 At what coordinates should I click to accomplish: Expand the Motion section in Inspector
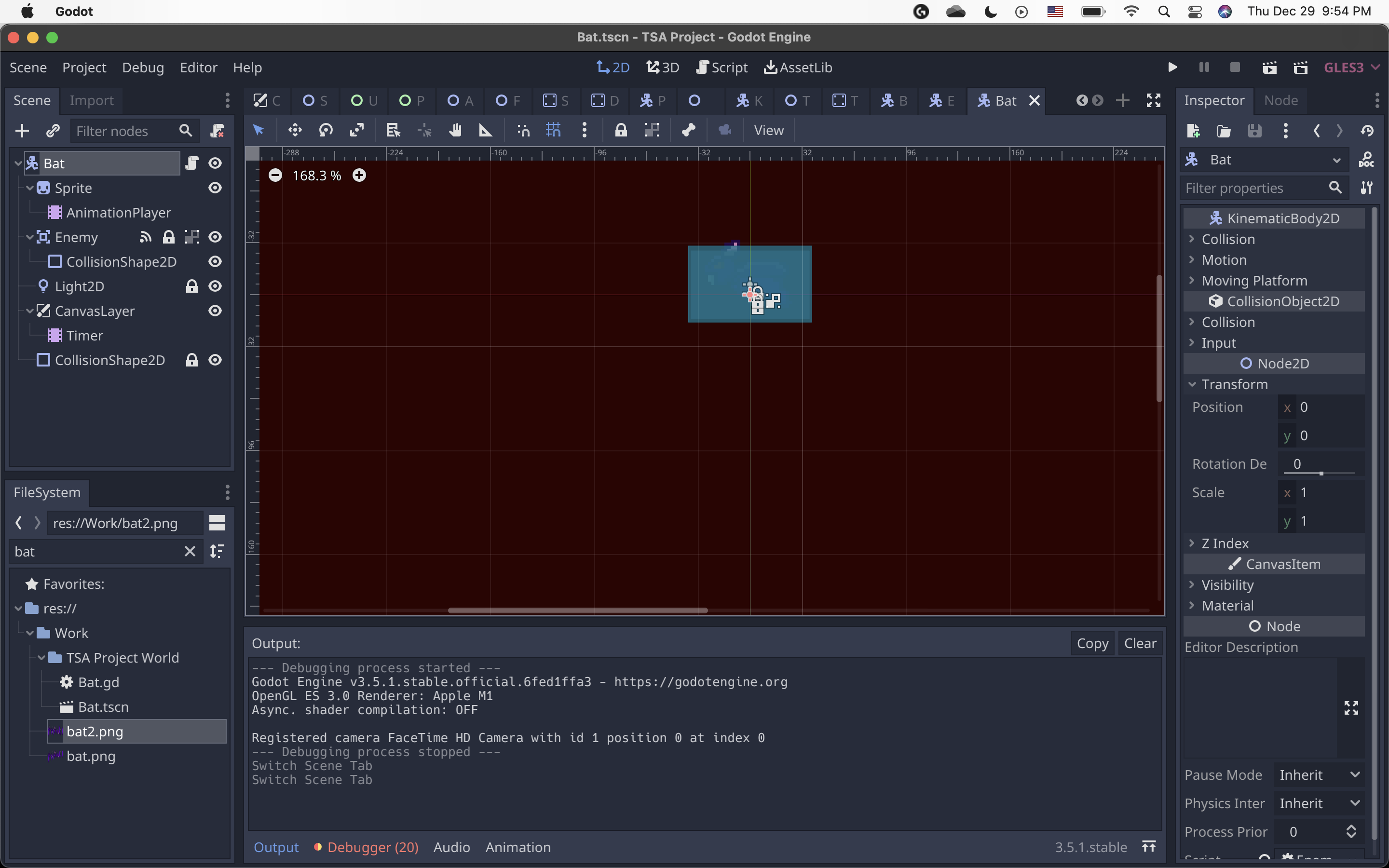(1274, 259)
